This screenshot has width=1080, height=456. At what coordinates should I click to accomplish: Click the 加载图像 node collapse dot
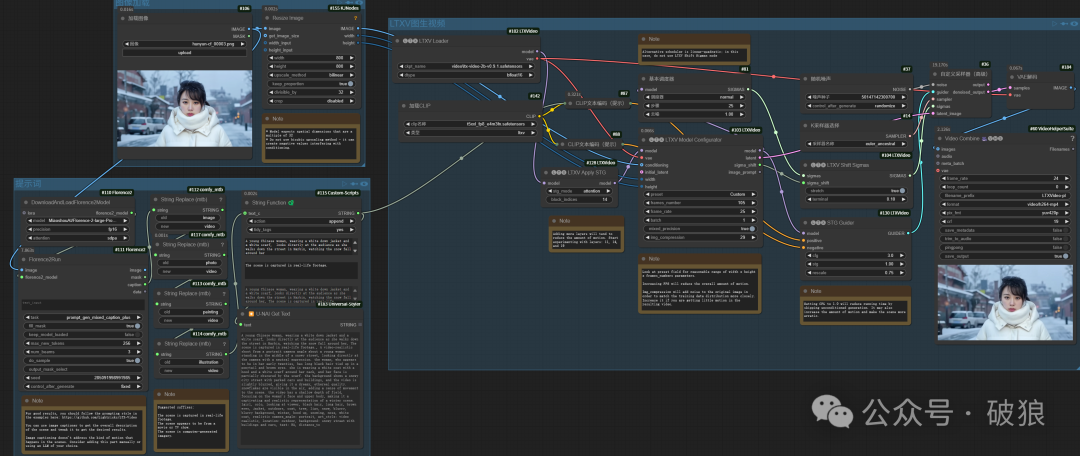click(x=123, y=19)
